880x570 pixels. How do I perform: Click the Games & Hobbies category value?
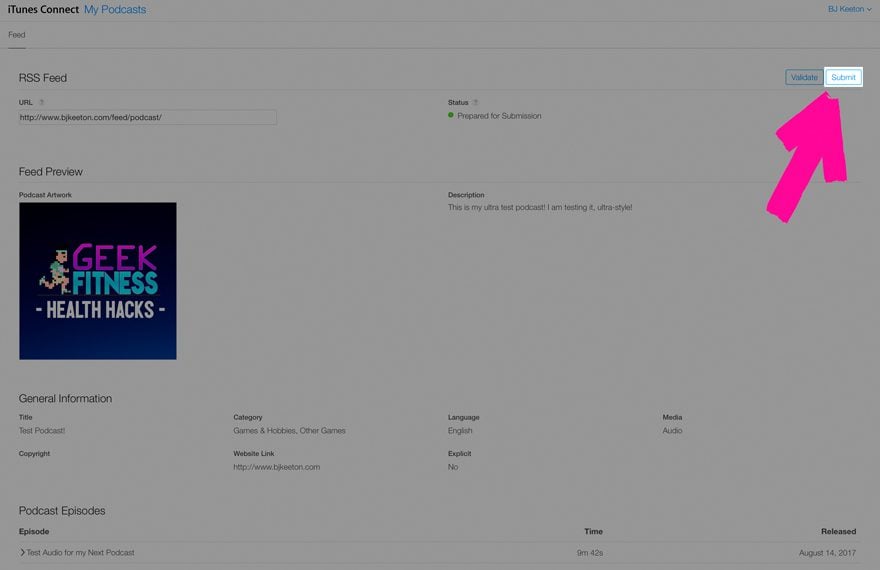289,431
